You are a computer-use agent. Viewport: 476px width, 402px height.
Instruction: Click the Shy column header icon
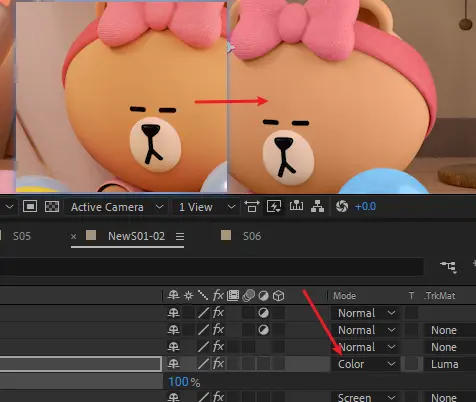point(173,296)
